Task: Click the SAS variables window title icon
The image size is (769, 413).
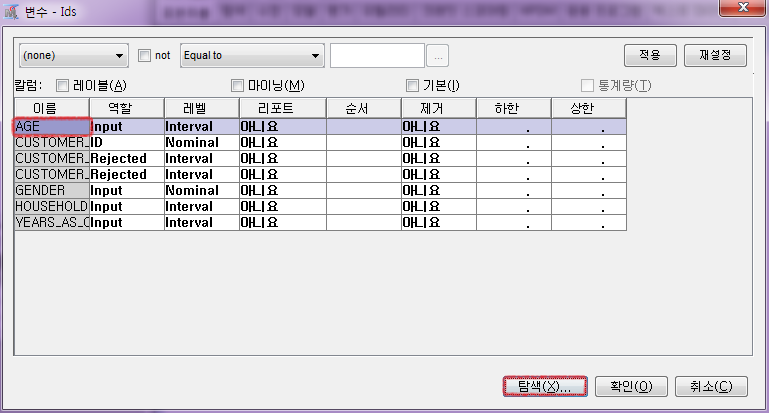Action: point(11,11)
